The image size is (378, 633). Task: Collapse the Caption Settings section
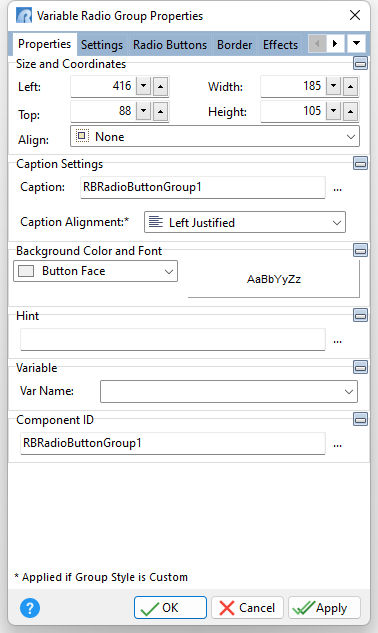[360, 163]
